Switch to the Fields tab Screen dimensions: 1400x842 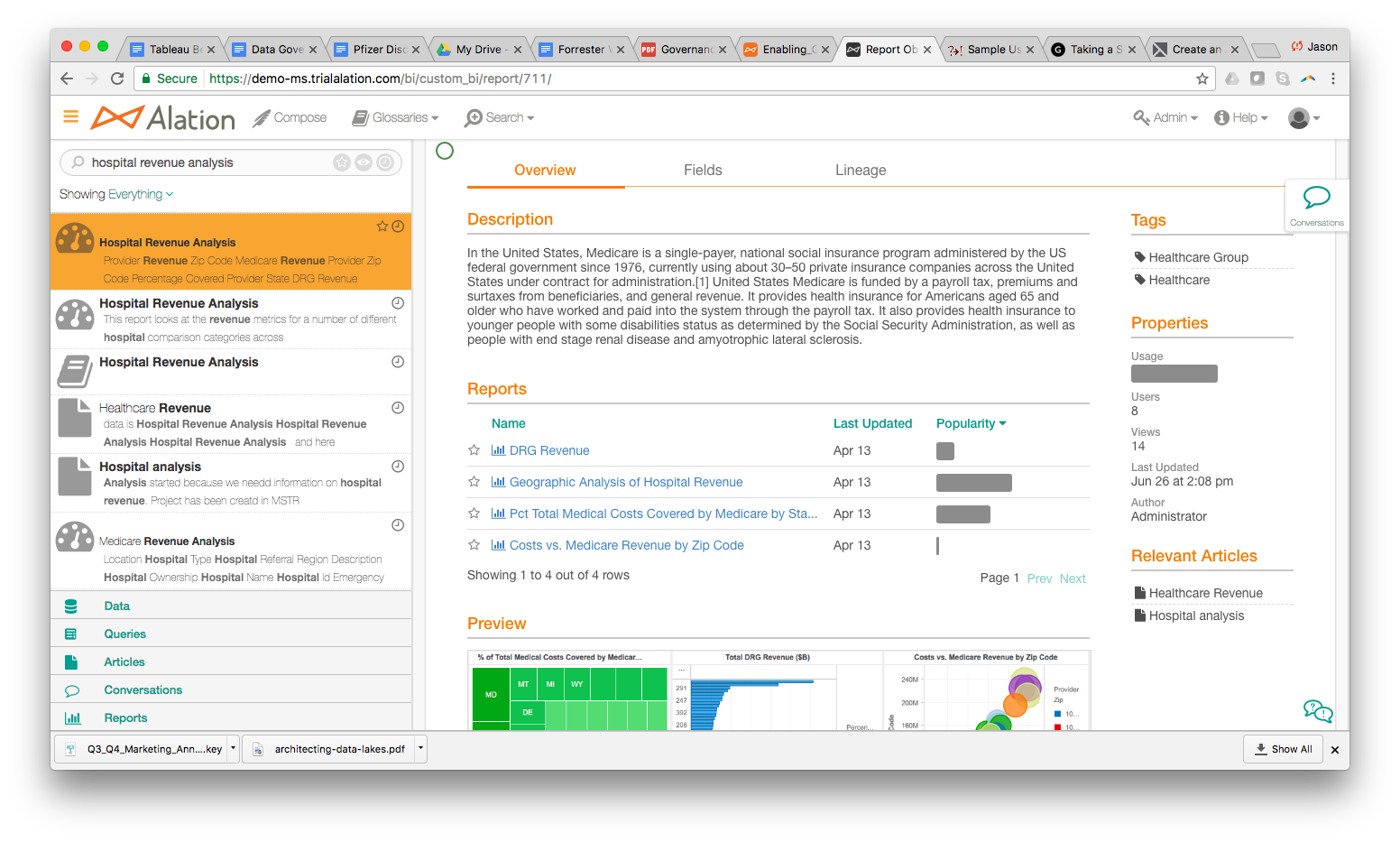pos(703,170)
